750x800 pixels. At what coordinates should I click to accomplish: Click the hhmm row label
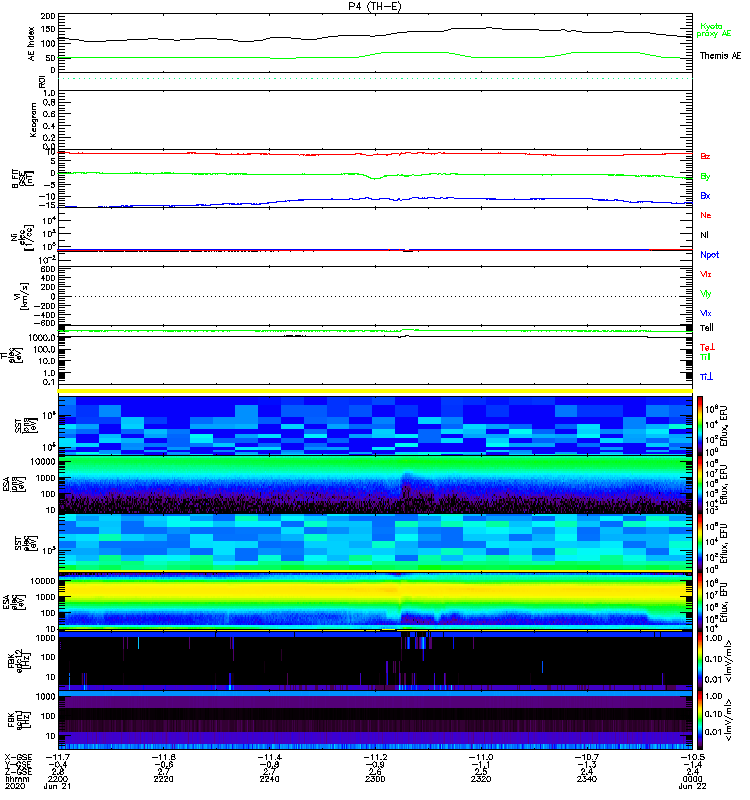tap(17, 779)
